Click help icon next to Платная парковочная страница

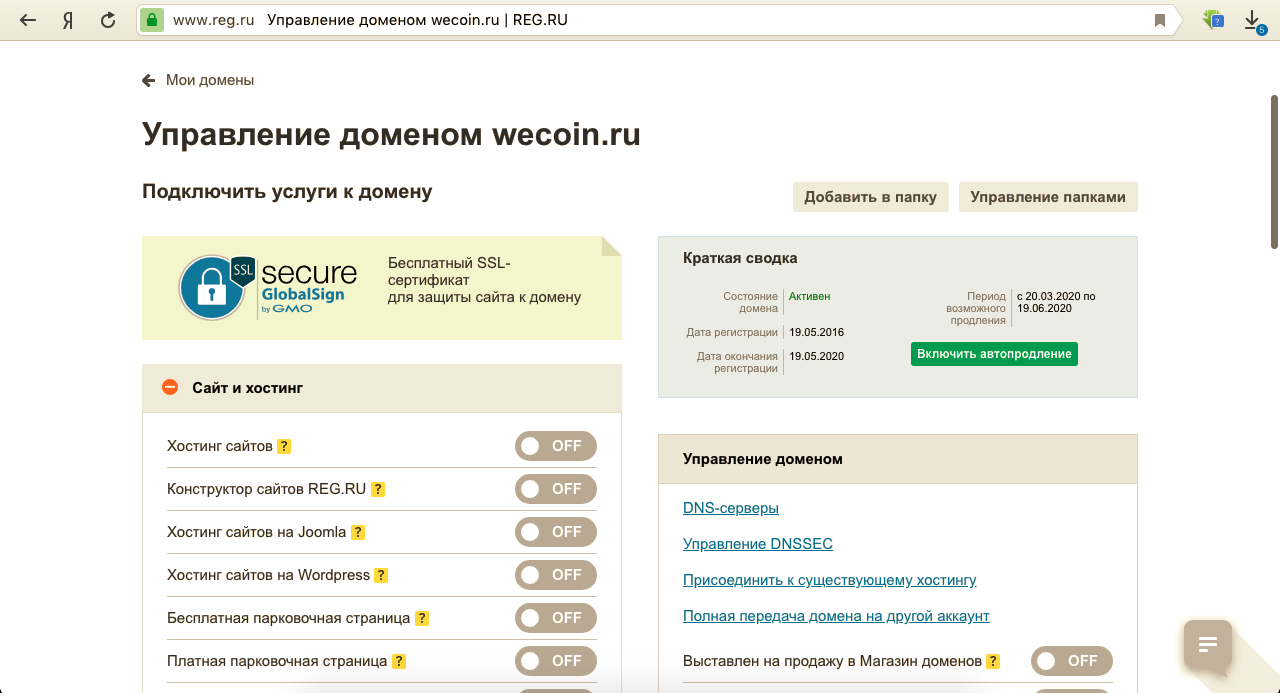pyautogui.click(x=399, y=661)
